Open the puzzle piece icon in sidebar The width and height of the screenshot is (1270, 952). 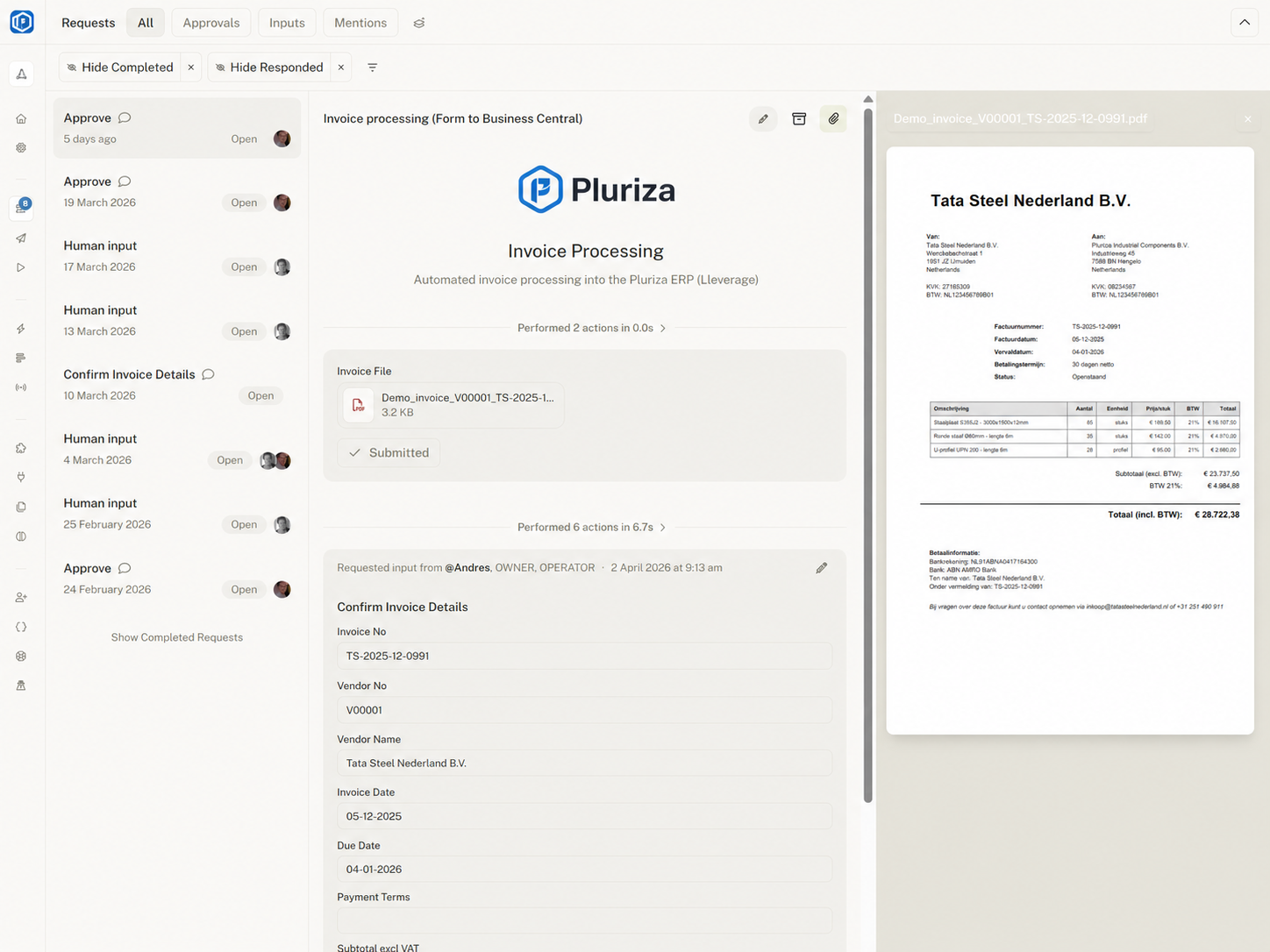point(21,448)
